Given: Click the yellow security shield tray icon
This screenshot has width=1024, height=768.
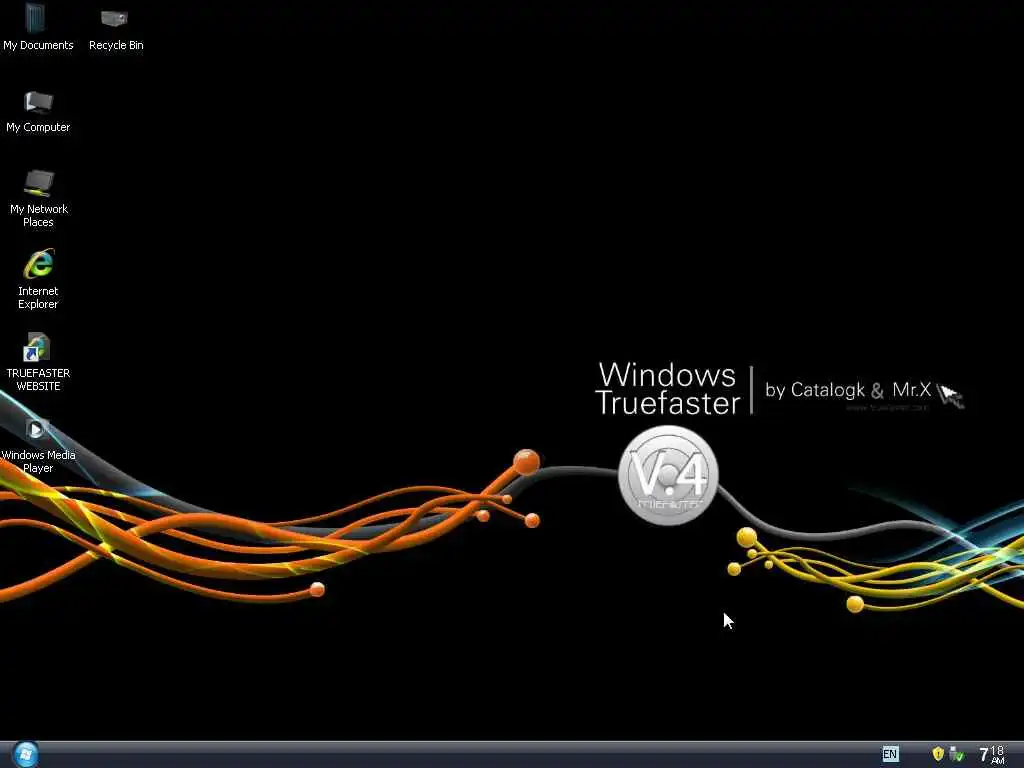Looking at the screenshot, I should point(938,754).
